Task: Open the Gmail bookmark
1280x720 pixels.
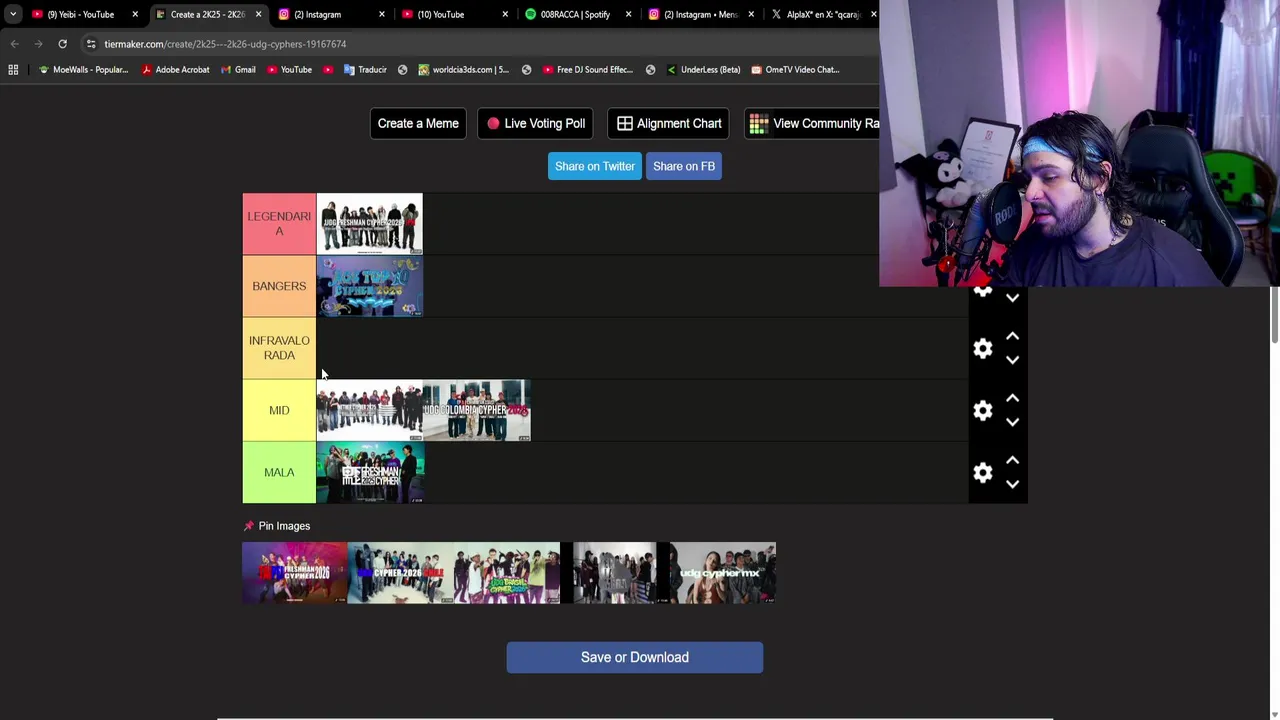Action: point(238,70)
